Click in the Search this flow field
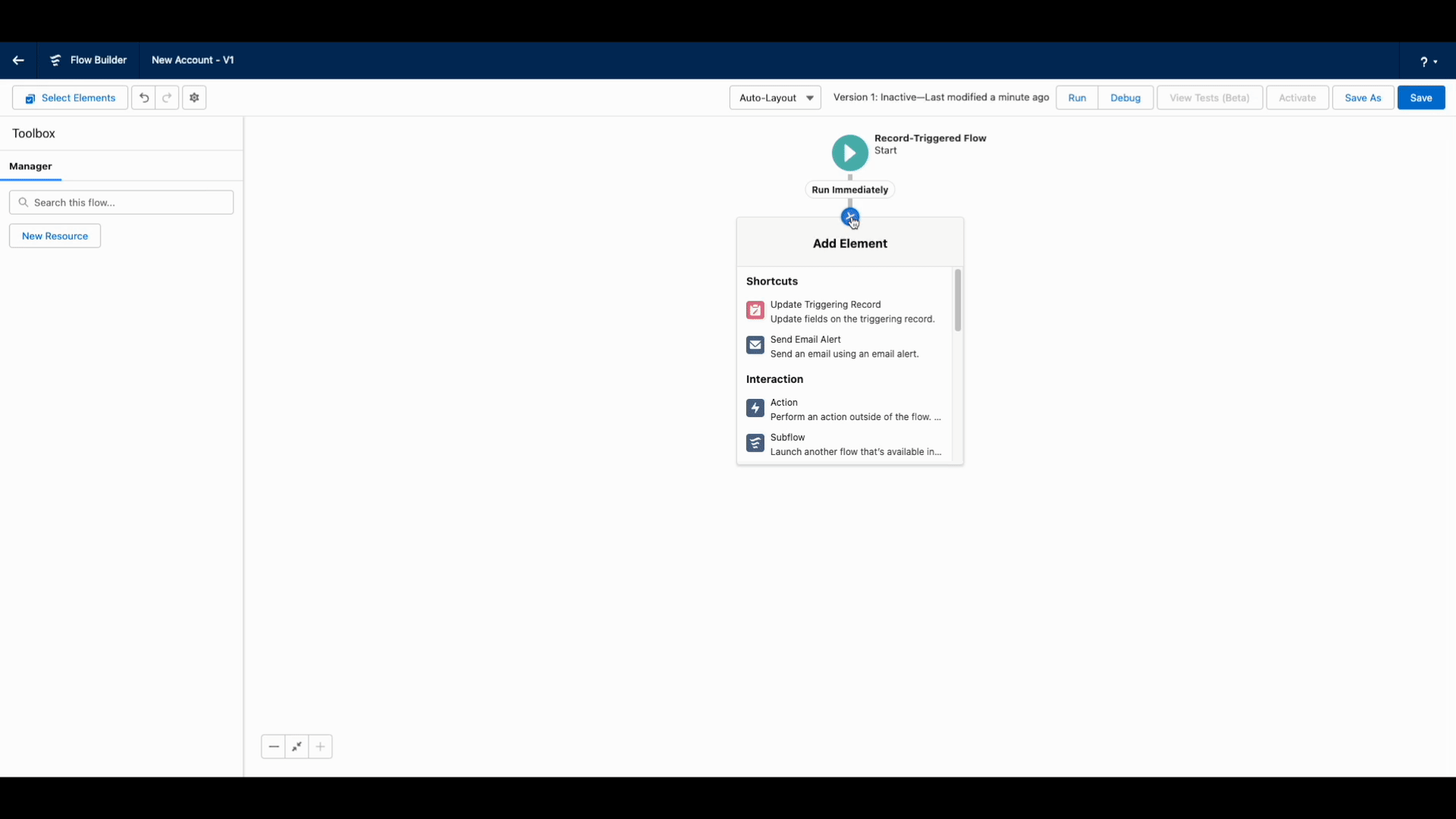Viewport: 1456px width, 819px height. coord(121,202)
